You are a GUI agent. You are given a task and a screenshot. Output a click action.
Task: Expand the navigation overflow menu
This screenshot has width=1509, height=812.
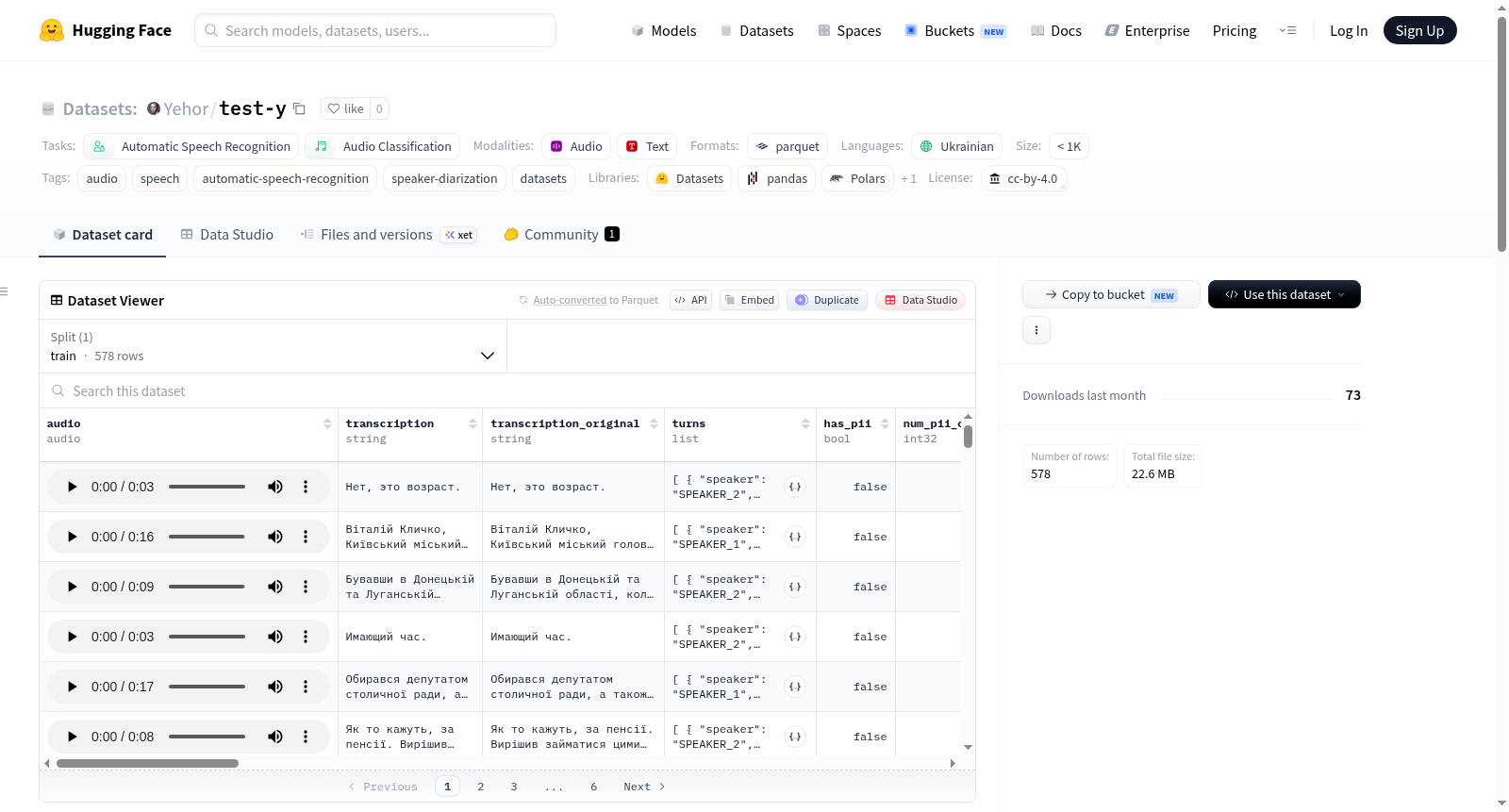click(1287, 30)
